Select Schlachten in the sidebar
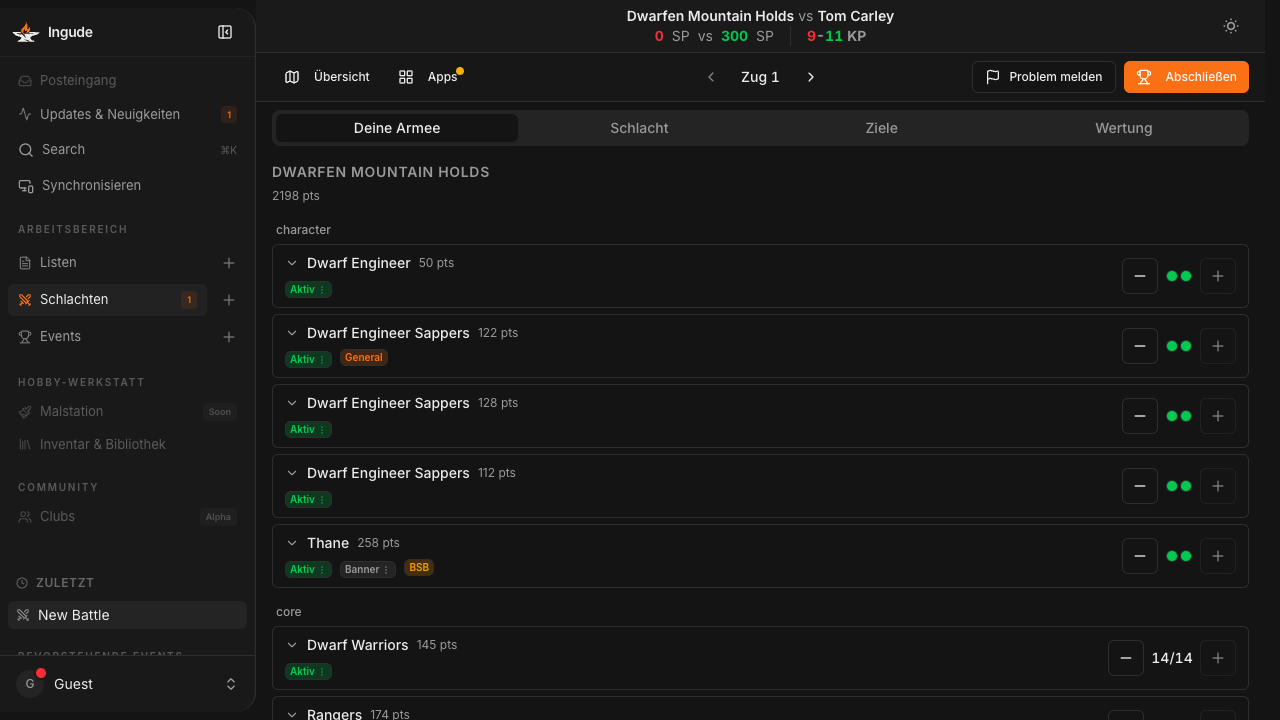The height and width of the screenshot is (720, 1280). 108,299
